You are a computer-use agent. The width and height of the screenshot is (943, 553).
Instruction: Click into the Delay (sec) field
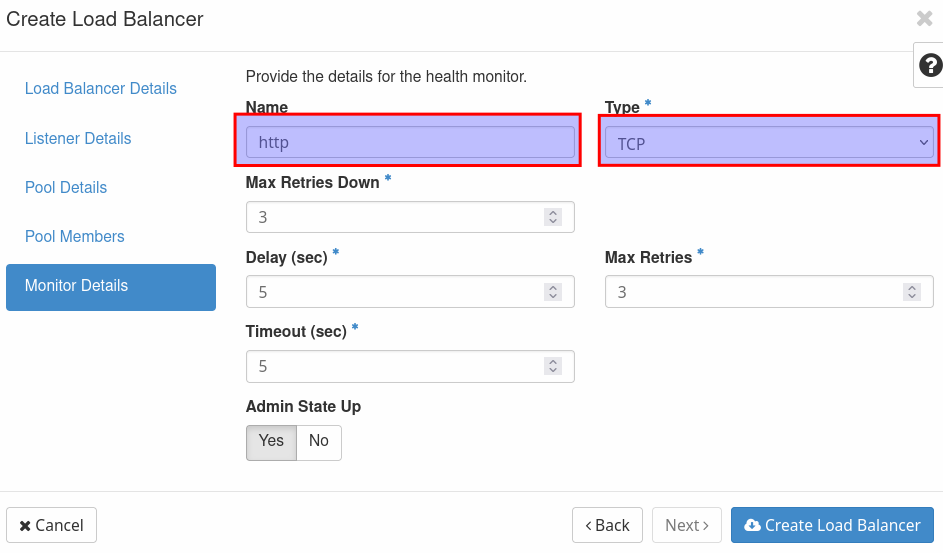tap(395, 292)
